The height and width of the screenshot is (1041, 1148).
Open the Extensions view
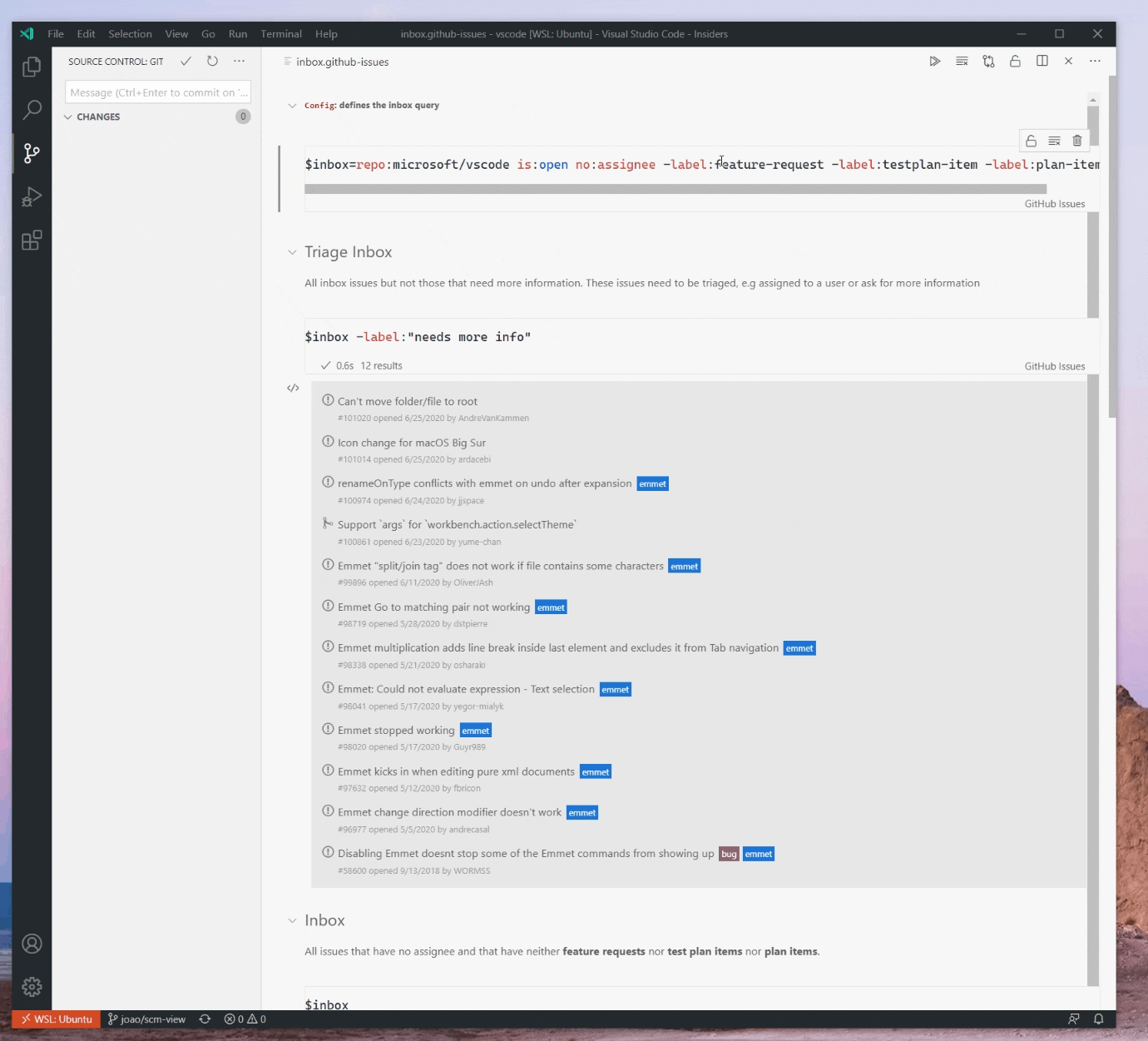(x=32, y=240)
